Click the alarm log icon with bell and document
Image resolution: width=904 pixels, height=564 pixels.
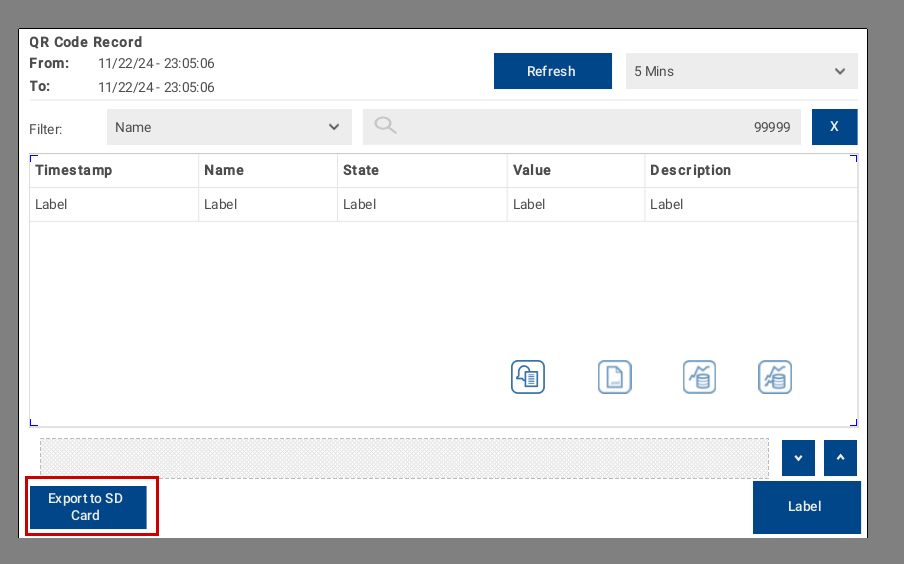tap(528, 377)
